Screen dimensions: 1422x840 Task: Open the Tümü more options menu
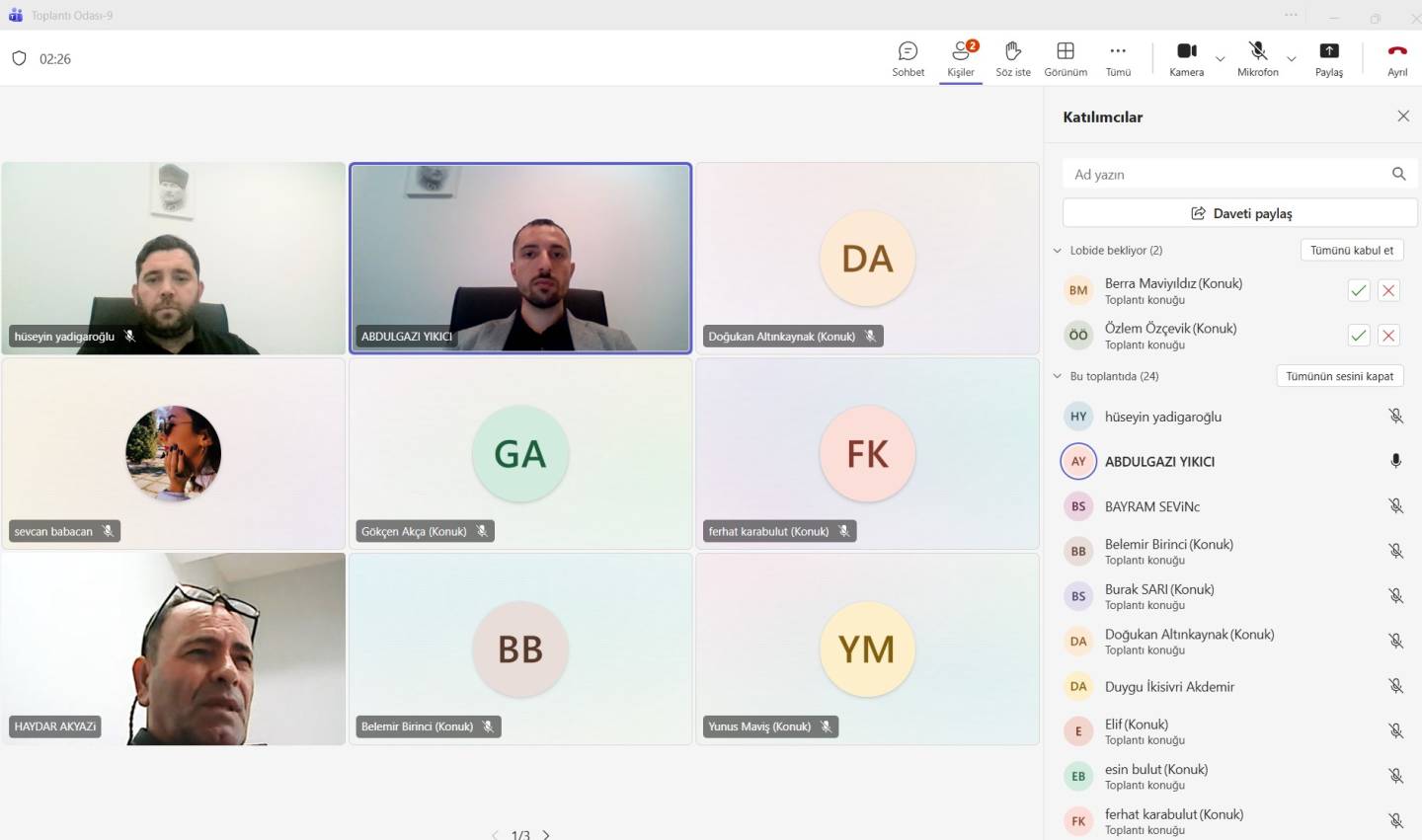(x=1118, y=58)
